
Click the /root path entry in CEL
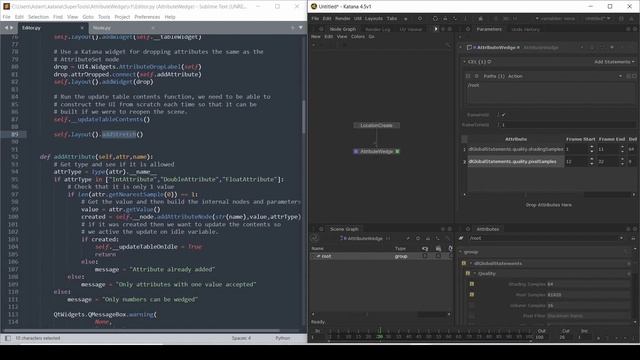point(473,85)
